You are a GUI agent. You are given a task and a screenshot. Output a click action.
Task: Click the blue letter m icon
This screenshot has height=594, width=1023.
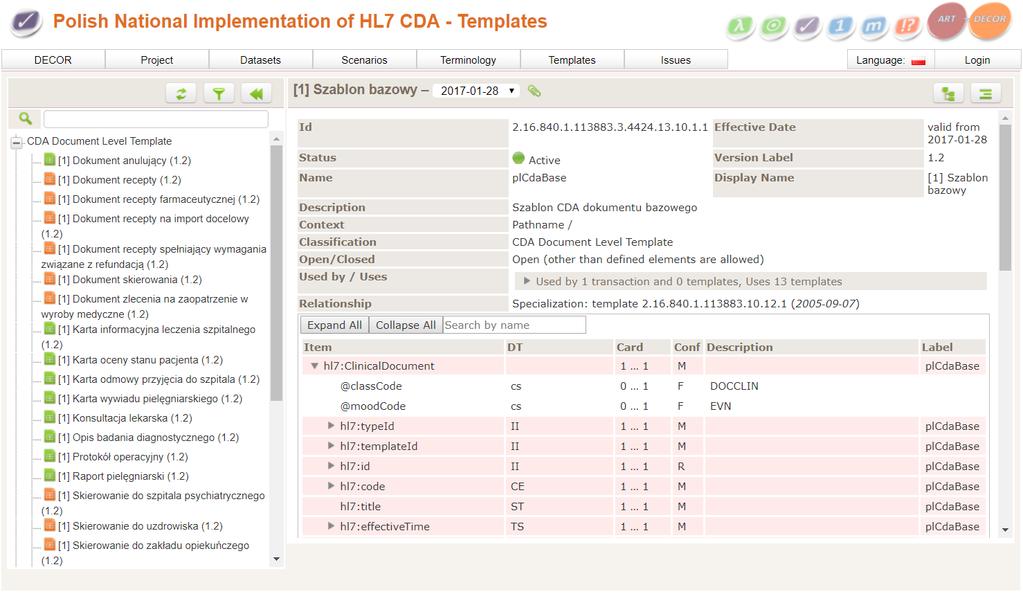tap(874, 27)
